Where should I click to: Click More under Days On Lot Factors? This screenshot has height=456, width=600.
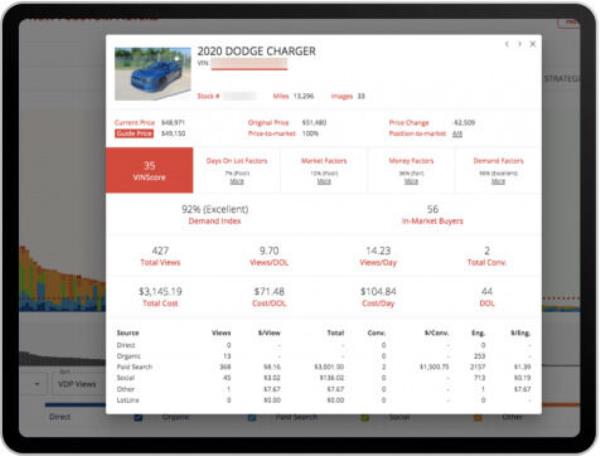click(236, 181)
